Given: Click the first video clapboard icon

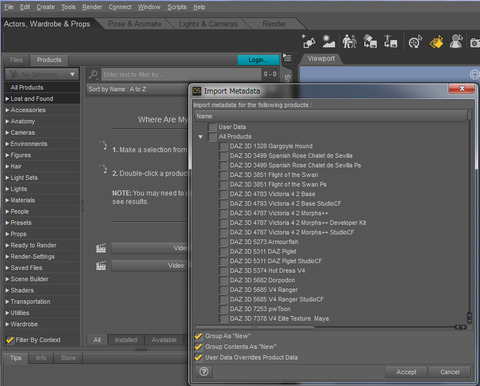Looking at the screenshot, I should pos(101,248).
